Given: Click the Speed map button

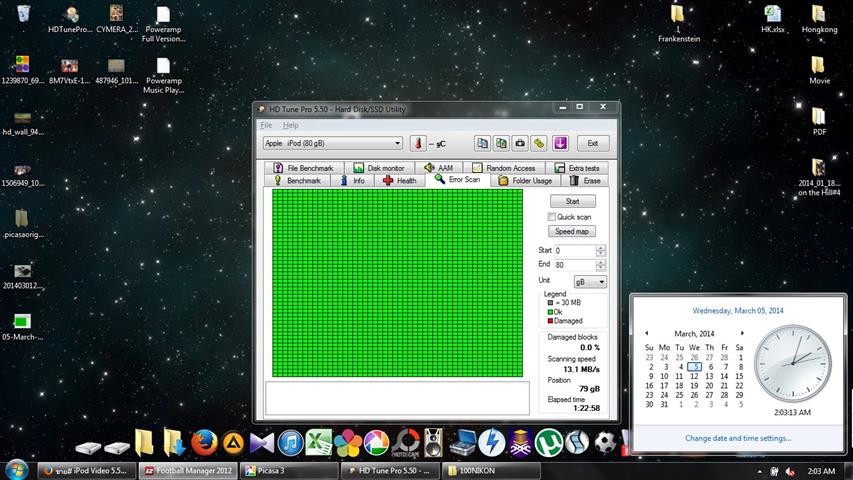Looking at the screenshot, I should click(x=573, y=231).
